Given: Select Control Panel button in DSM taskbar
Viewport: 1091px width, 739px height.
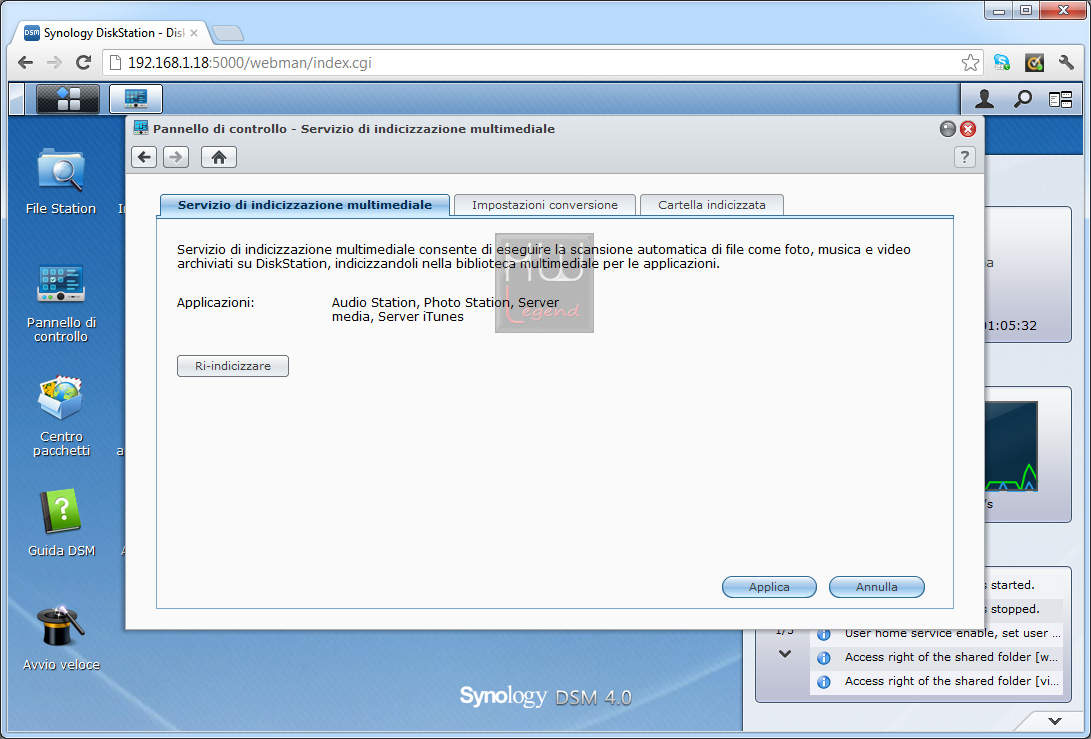Looking at the screenshot, I should pos(136,99).
